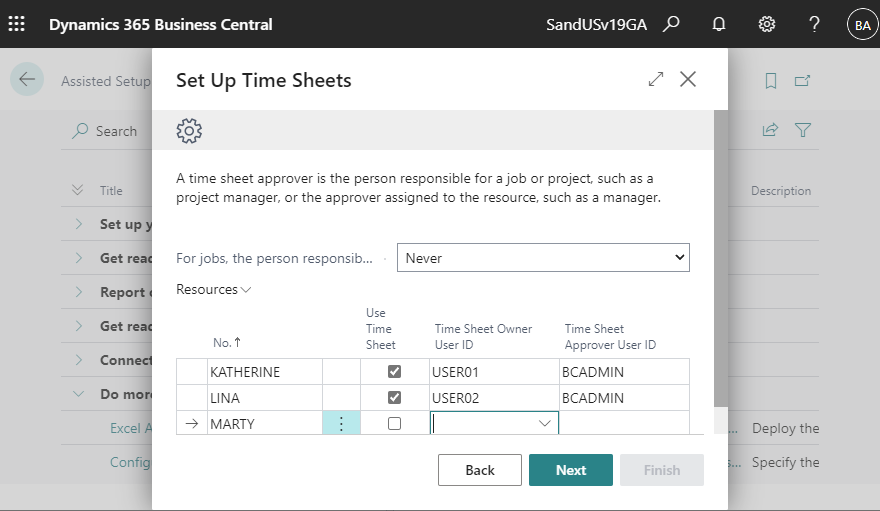Click KATHERINE's BCADMIN approver cell
The image size is (880, 511).
[624, 372]
